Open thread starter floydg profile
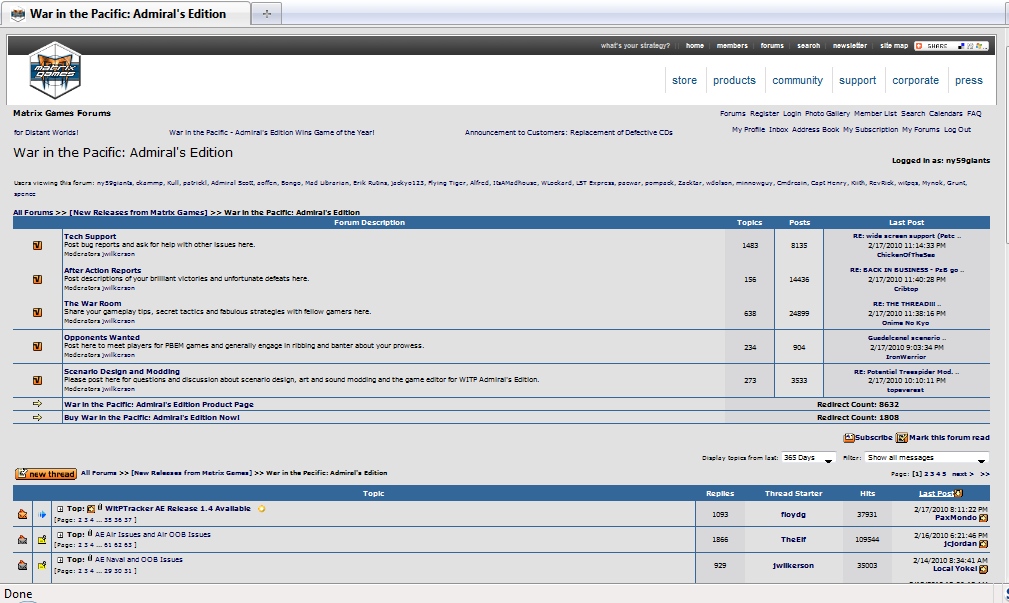Screen dimensions: 1009x603 793,514
